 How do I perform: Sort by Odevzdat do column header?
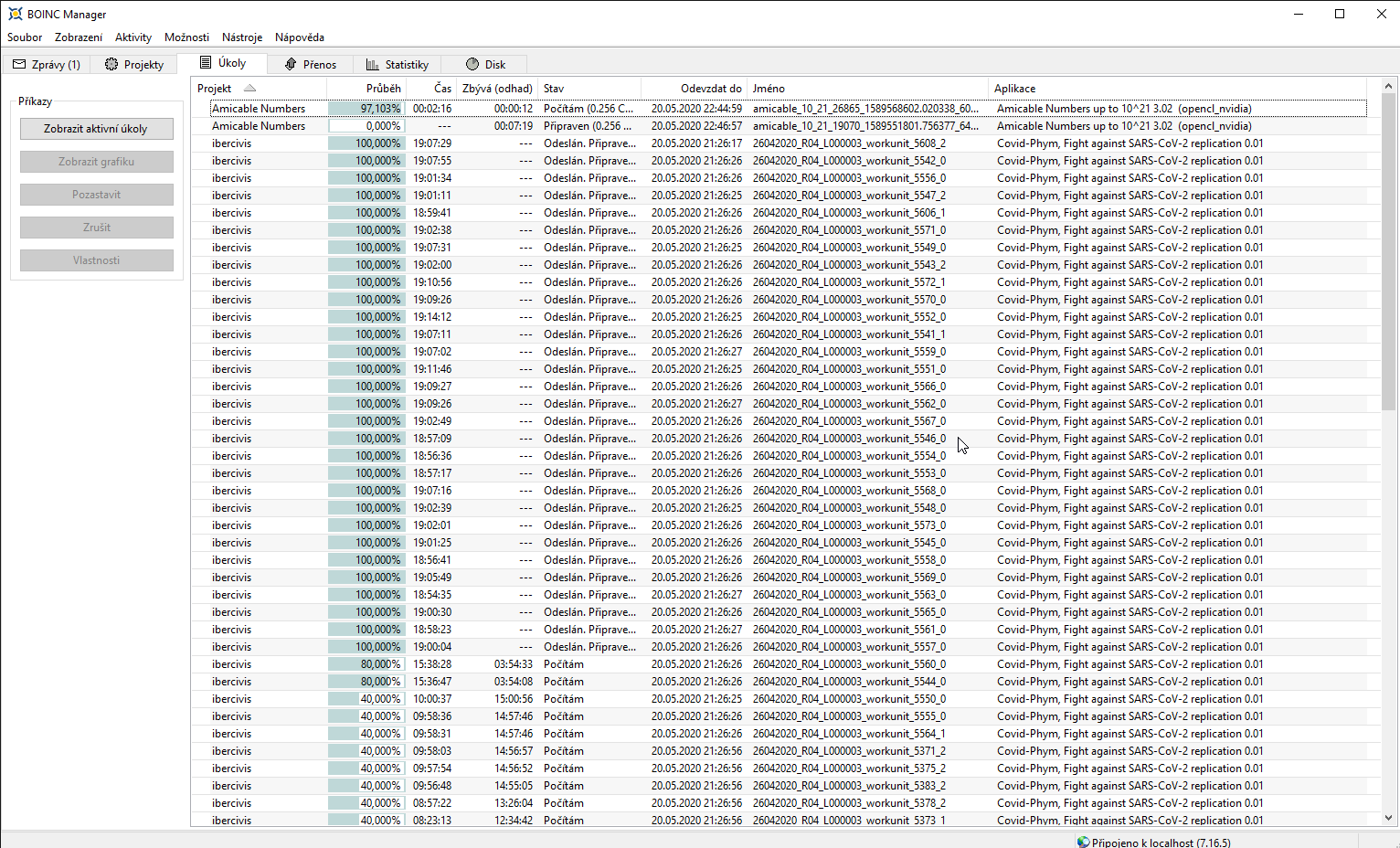coord(694,89)
